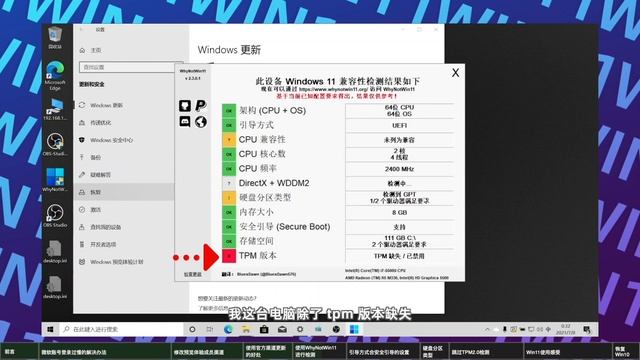
Task: Open 传递优化 in Settings sidebar
Action: [x=100, y=122]
